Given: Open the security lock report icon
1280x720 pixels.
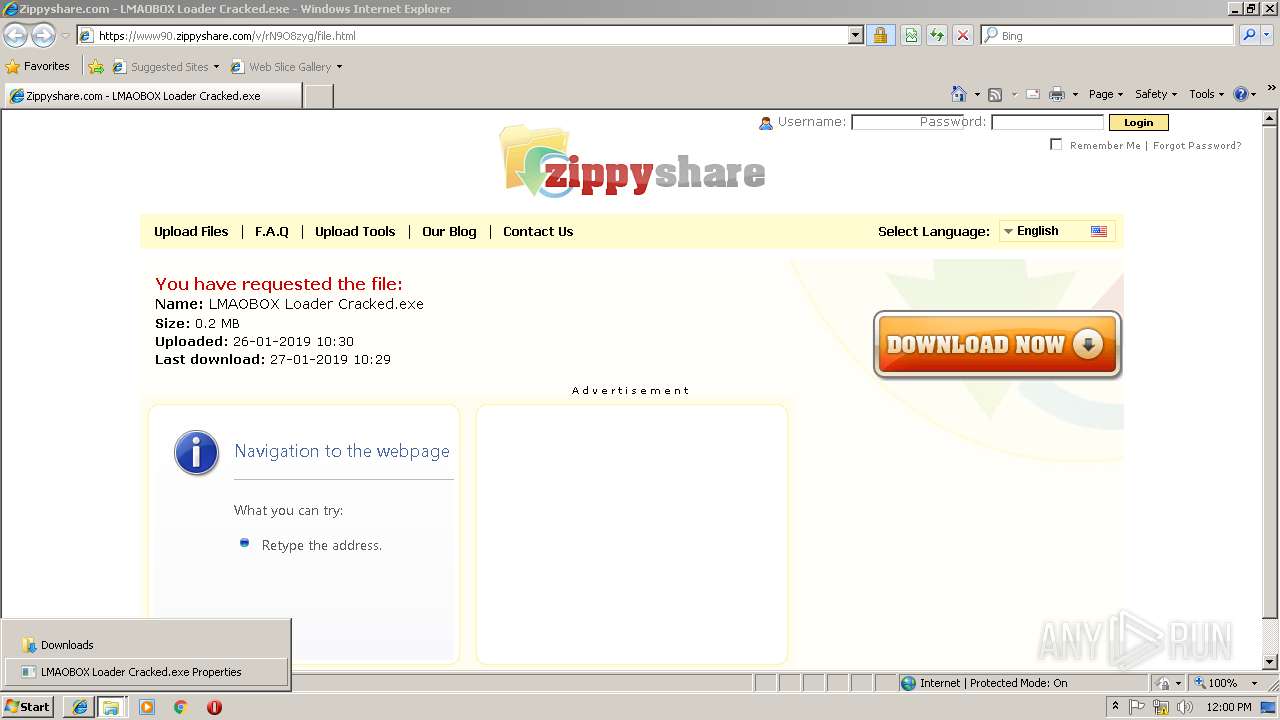Looking at the screenshot, I should 880,35.
